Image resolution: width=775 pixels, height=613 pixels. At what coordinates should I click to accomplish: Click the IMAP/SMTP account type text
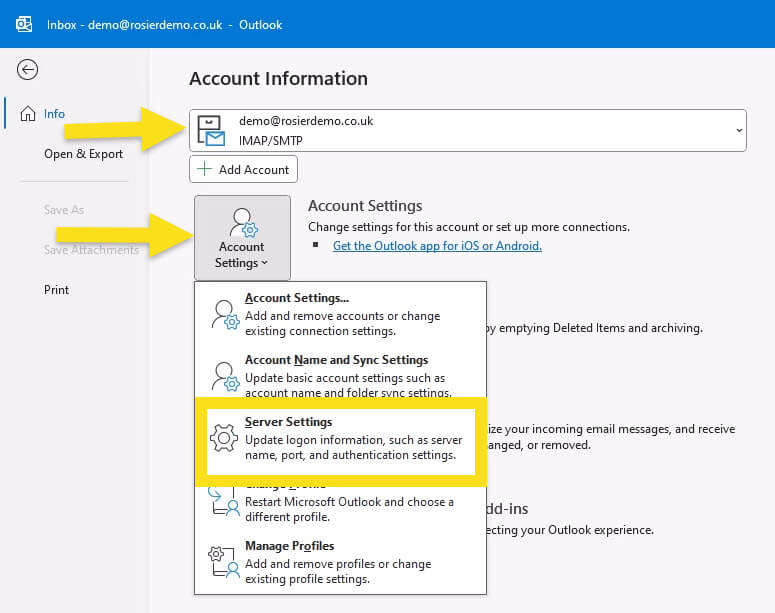[x=271, y=141]
